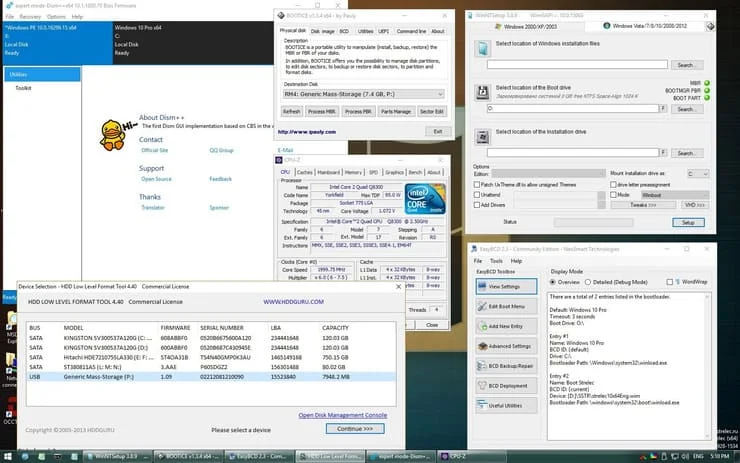
Task: Open the Windows Start button
Action: (x=8, y=456)
